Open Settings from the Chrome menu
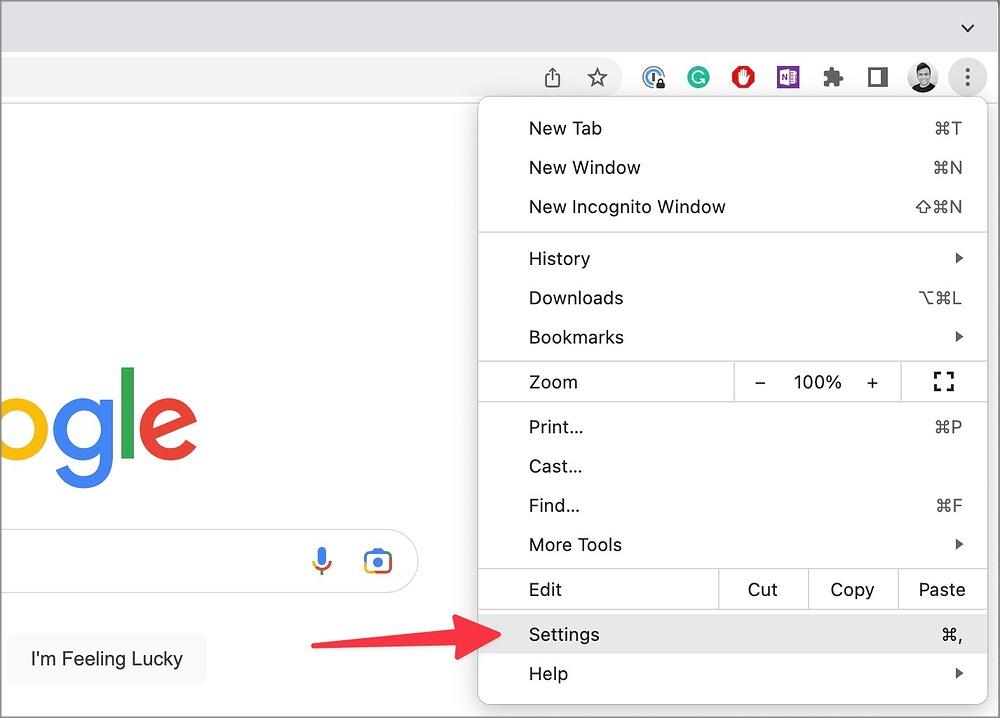This screenshot has width=1000, height=718. [x=732, y=634]
